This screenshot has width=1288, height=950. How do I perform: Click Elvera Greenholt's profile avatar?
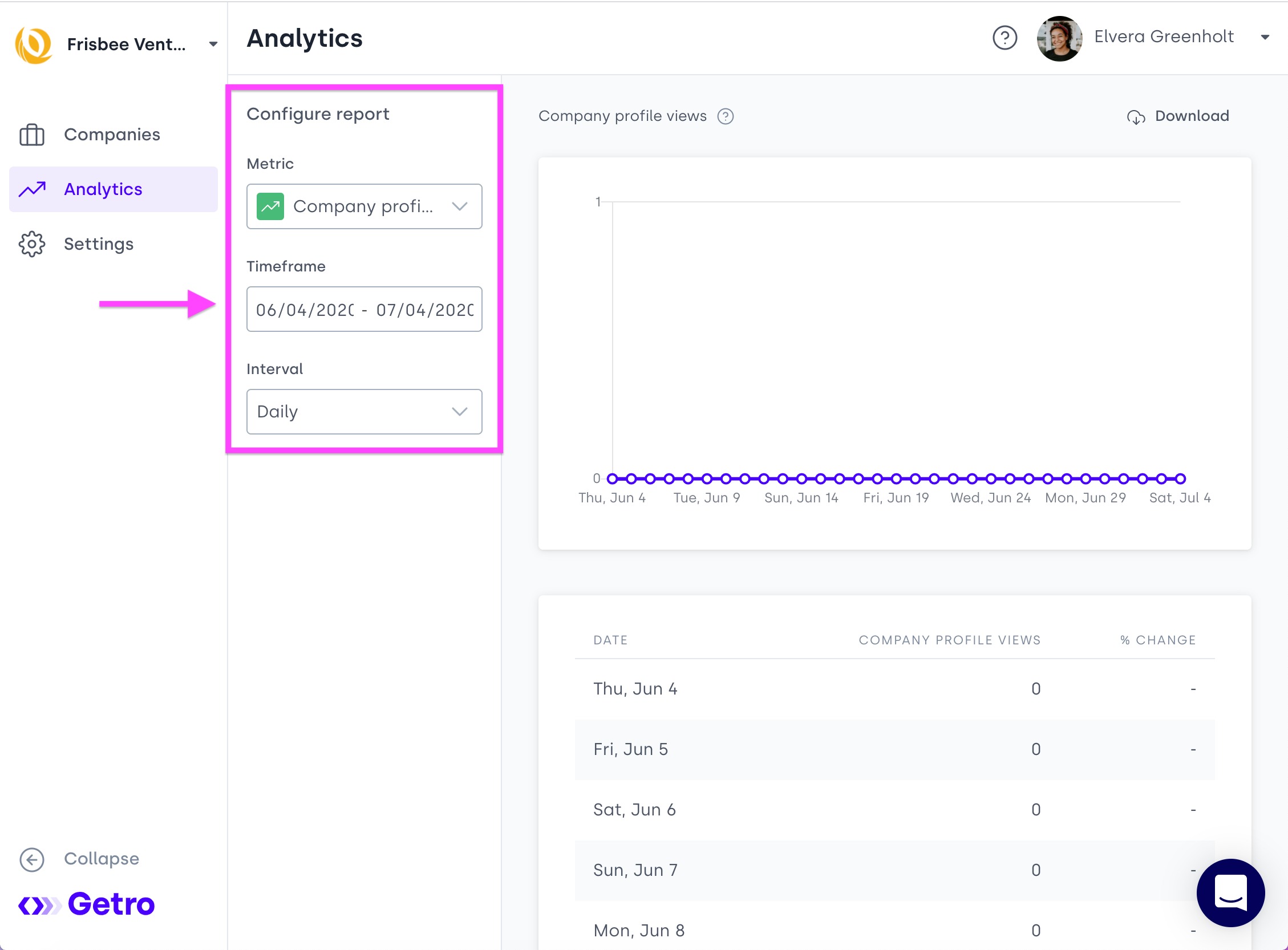(1059, 38)
